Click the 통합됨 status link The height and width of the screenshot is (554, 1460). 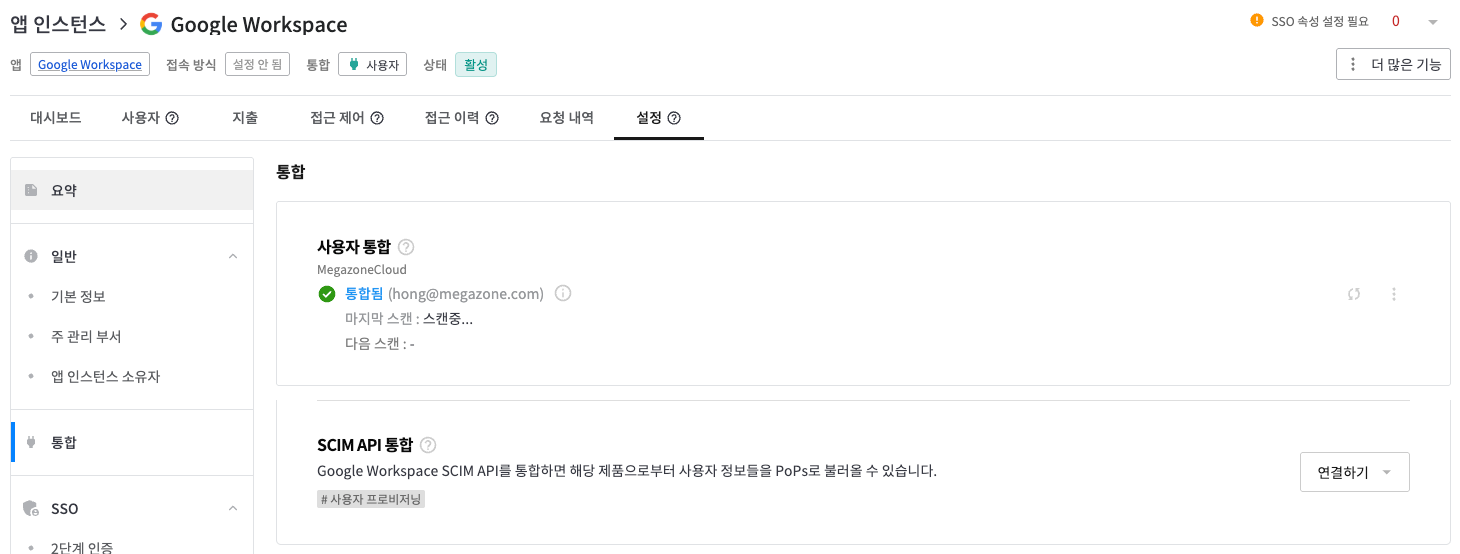(x=364, y=294)
